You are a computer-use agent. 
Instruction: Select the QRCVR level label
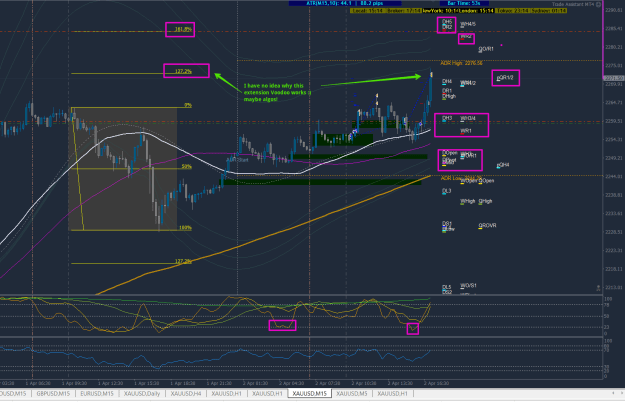[x=487, y=226]
